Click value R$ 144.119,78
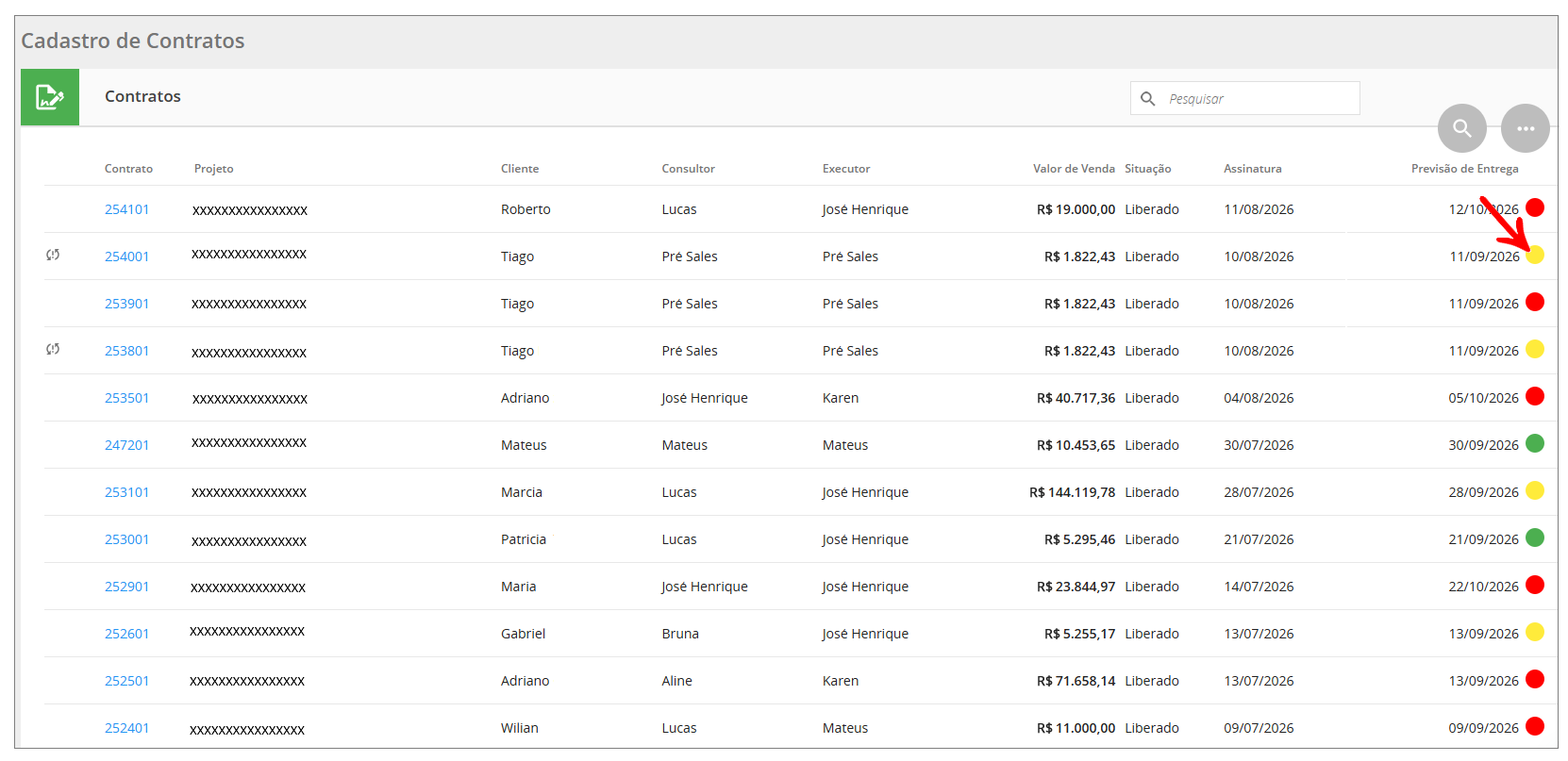This screenshot has width=1568, height=761. click(x=1072, y=492)
